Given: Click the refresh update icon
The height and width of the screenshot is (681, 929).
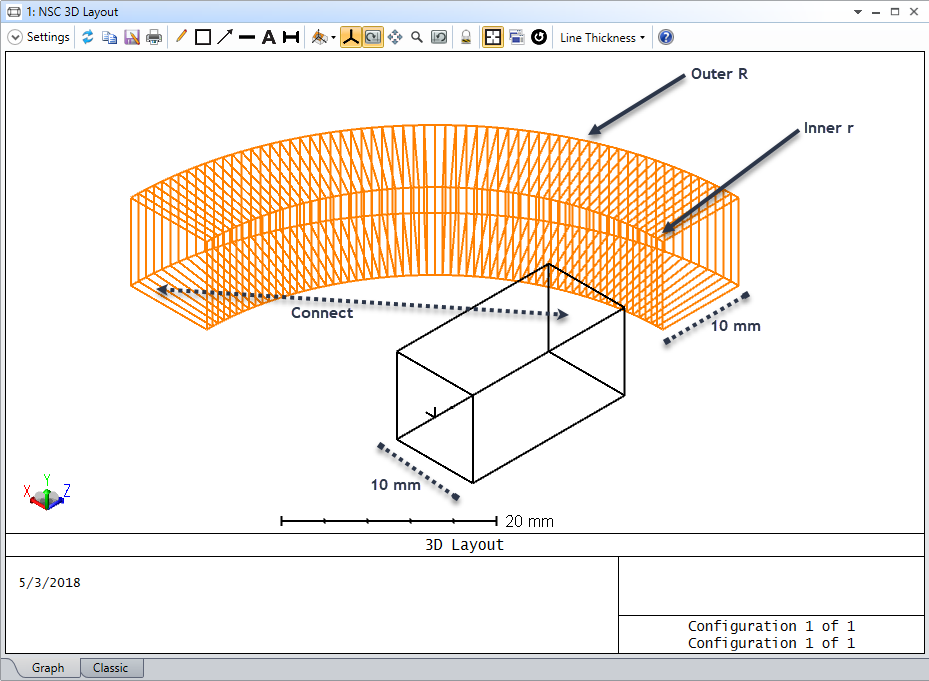Looking at the screenshot, I should point(88,37).
